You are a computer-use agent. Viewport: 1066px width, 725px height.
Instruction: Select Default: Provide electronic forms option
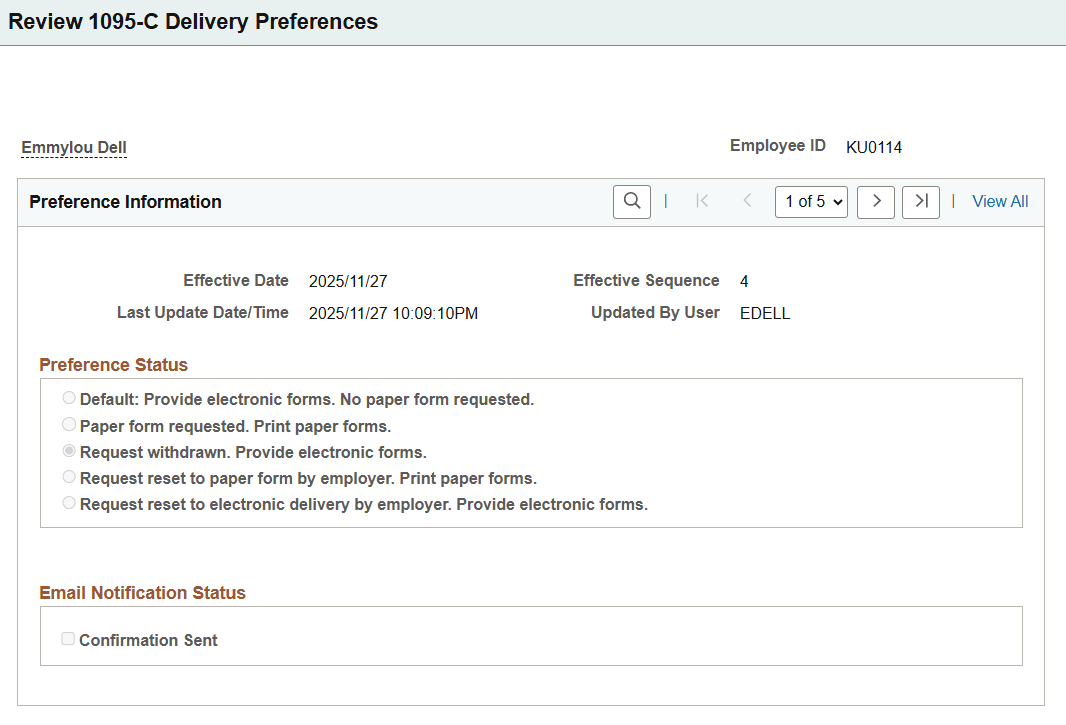point(68,397)
